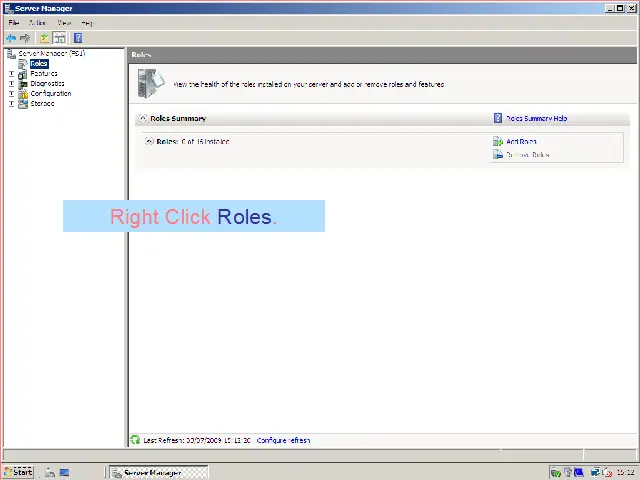The width and height of the screenshot is (640, 480).
Task: Click the blue Back arrow in the toolbar
Action: tap(11, 38)
